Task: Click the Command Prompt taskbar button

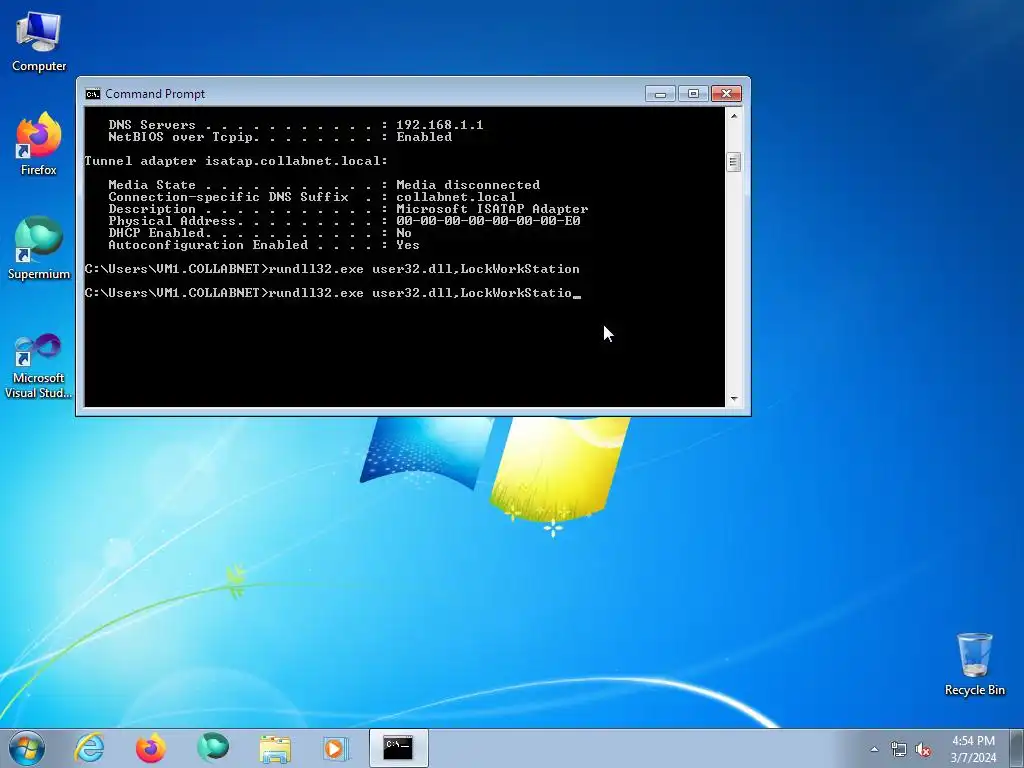Action: (398, 748)
